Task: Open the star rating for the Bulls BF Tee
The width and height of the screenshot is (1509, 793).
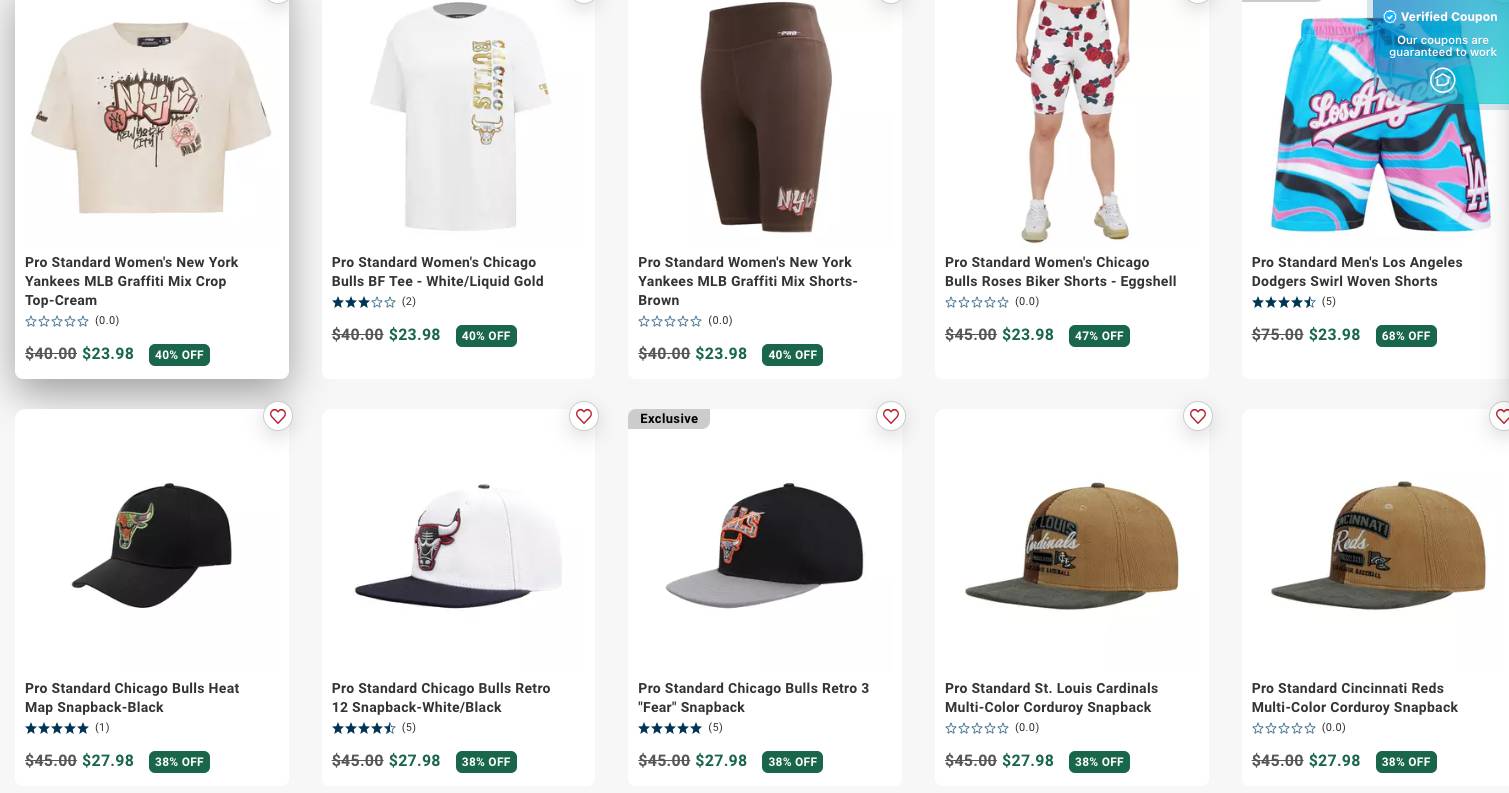Action: [x=363, y=302]
